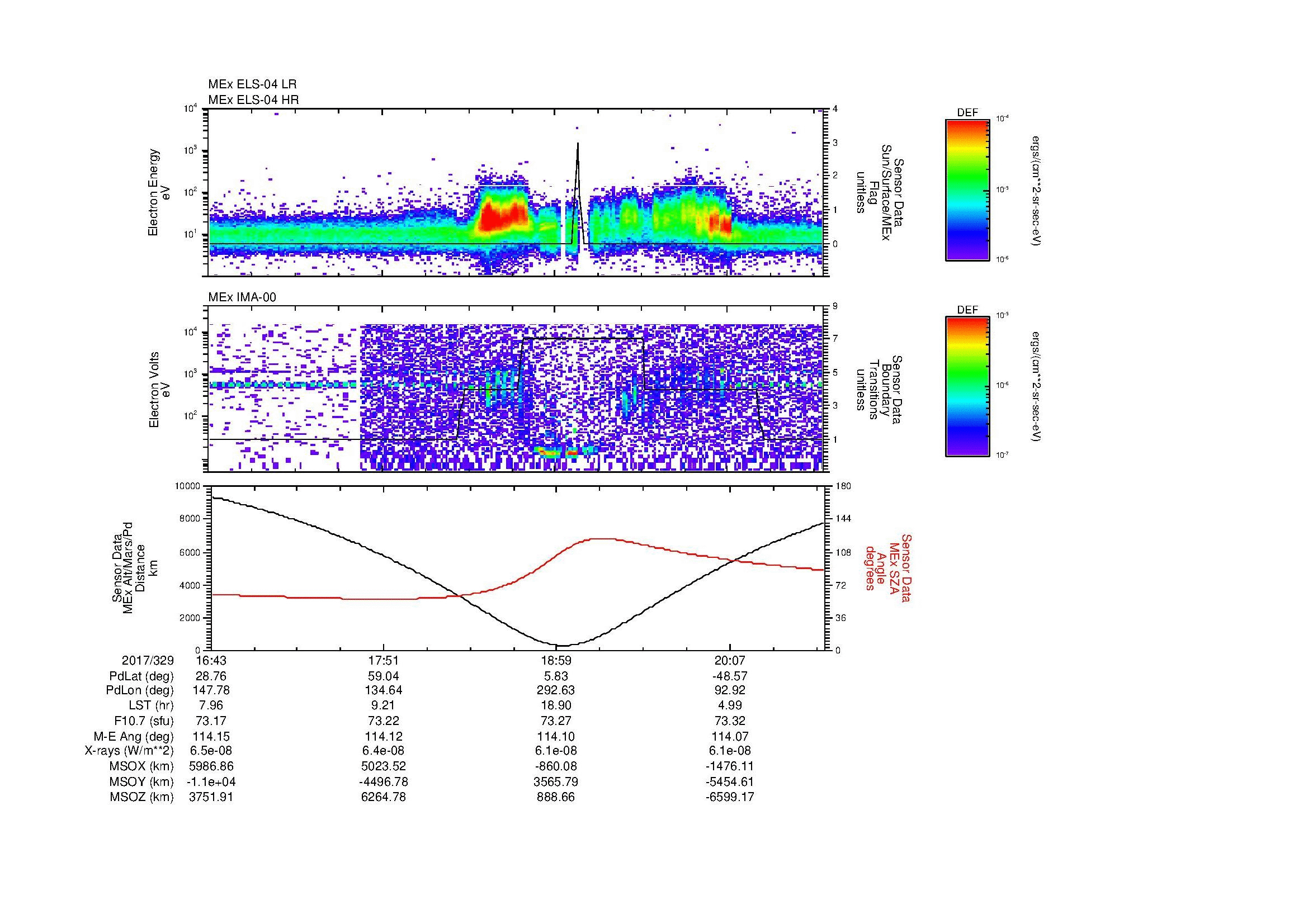Click the LST value 7.96
The height and width of the screenshot is (924, 1308).
(x=211, y=706)
